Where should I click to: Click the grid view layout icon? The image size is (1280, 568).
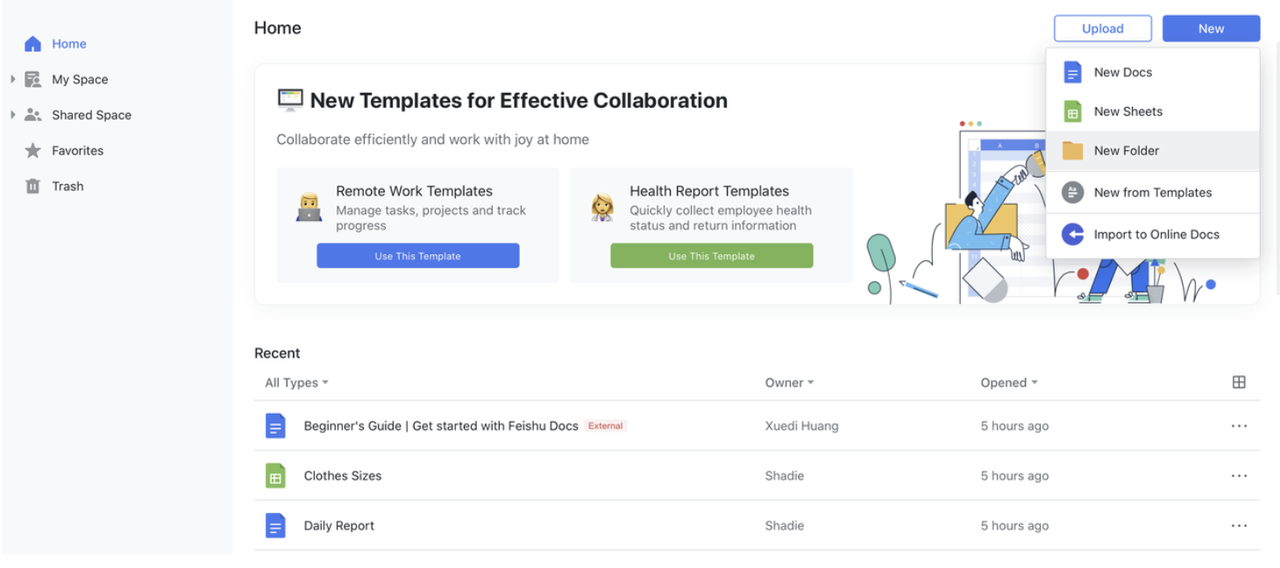(x=1239, y=382)
